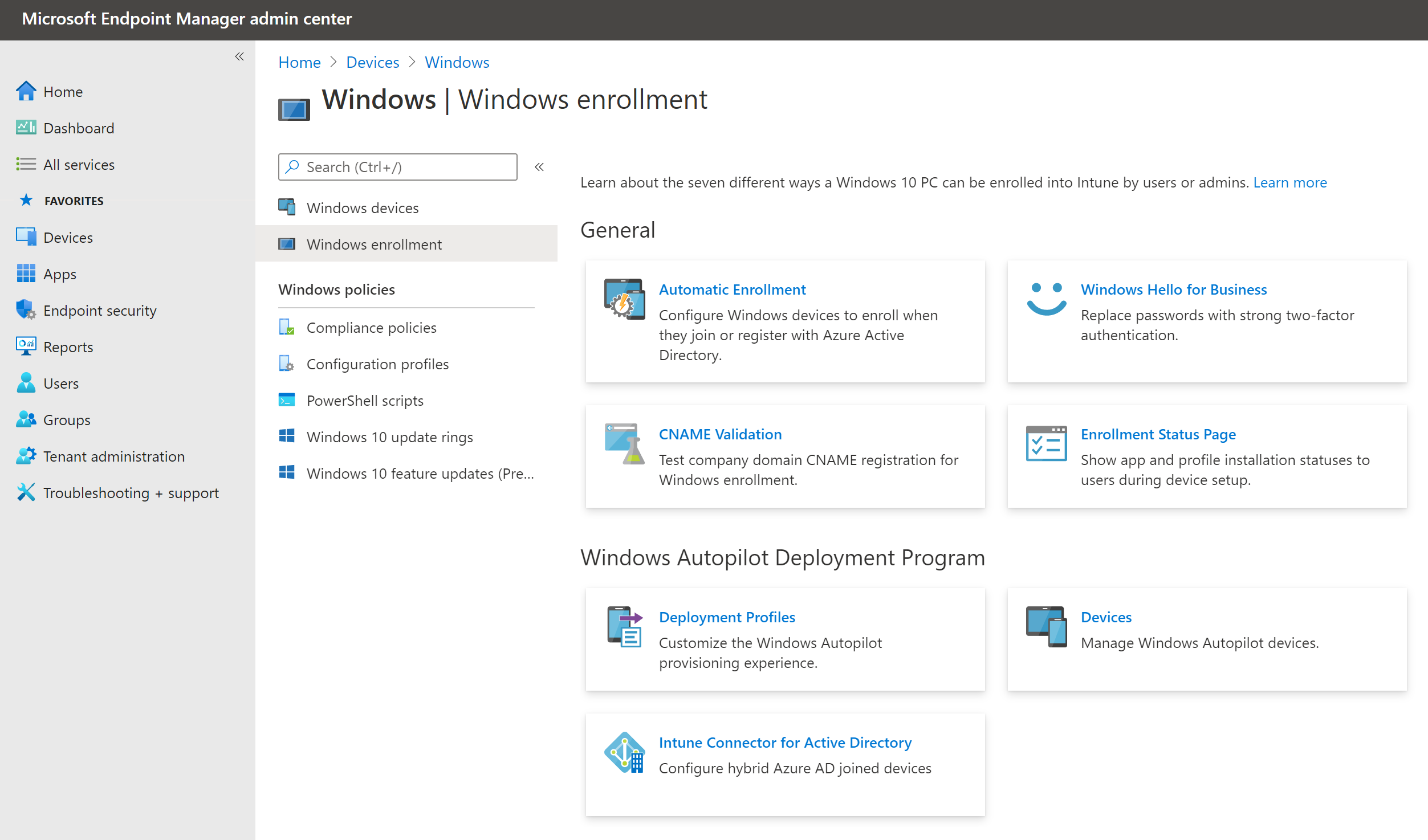Click the Automatic Enrollment card icon
The image size is (1428, 840).
[625, 300]
